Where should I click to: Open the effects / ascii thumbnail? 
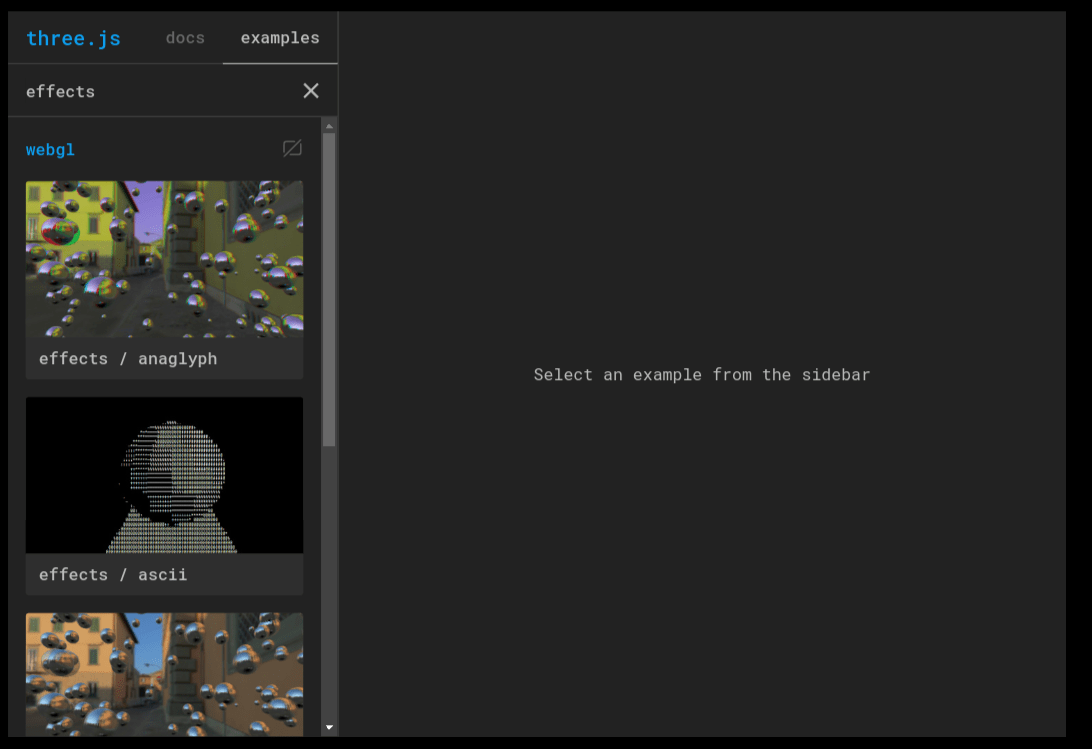[x=164, y=475]
